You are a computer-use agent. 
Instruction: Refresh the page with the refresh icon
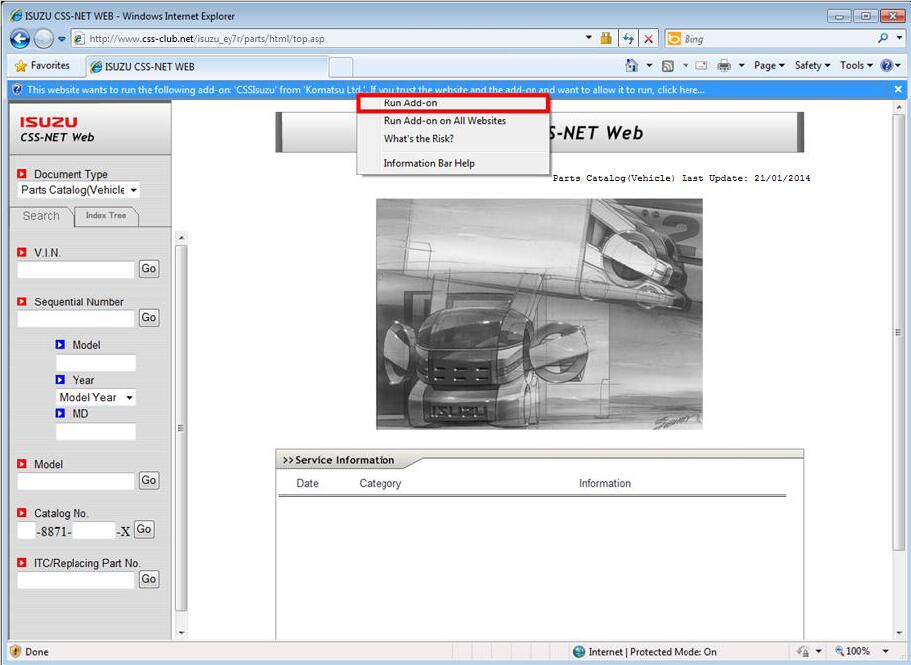[x=628, y=39]
